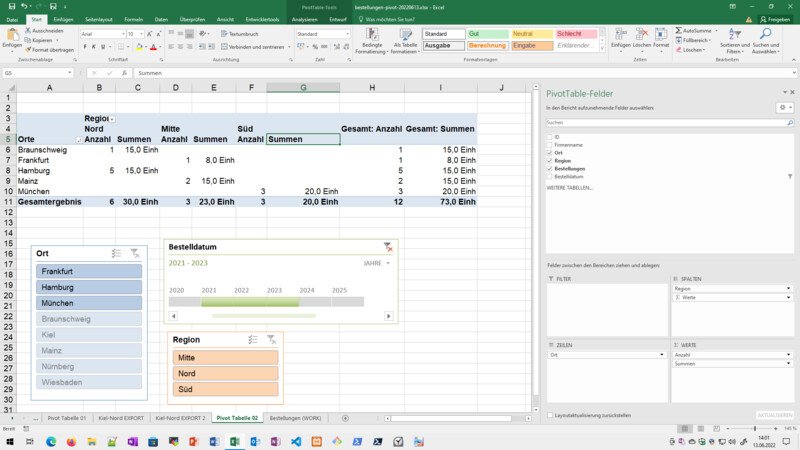Click the insert function fx icon

(124, 73)
